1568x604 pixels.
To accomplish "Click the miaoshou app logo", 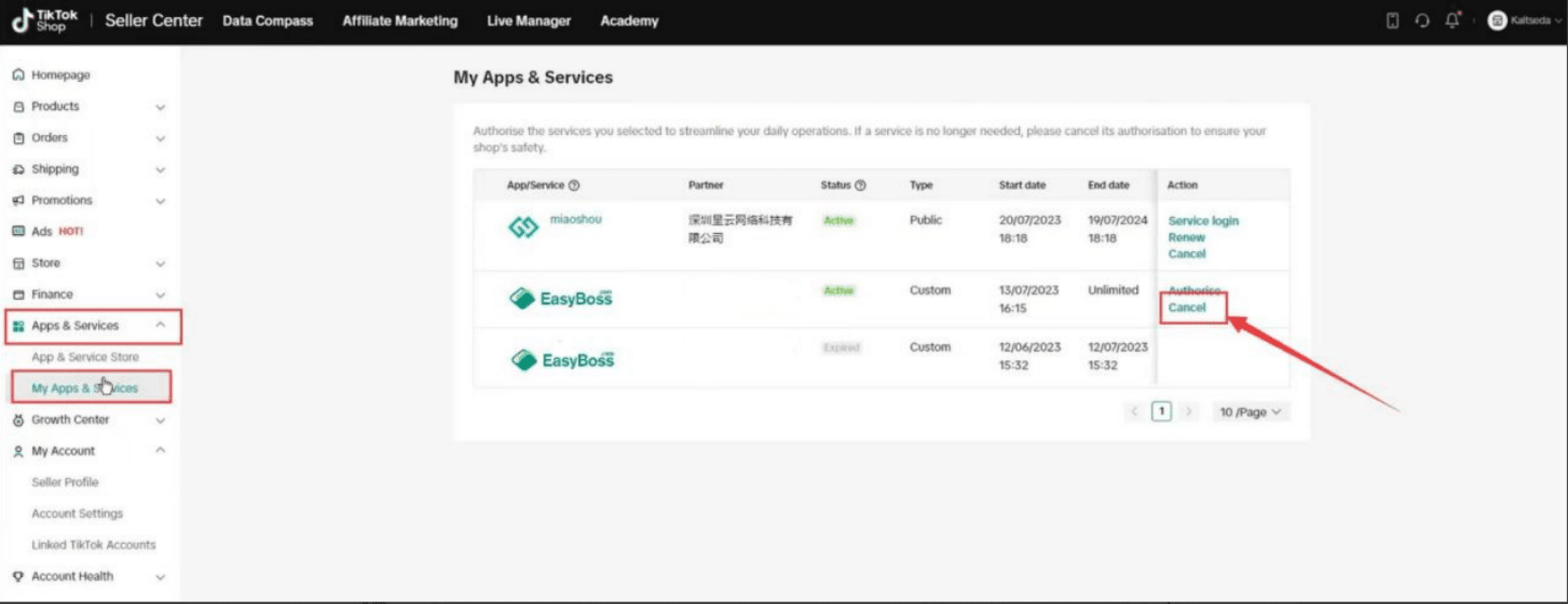I will (524, 228).
